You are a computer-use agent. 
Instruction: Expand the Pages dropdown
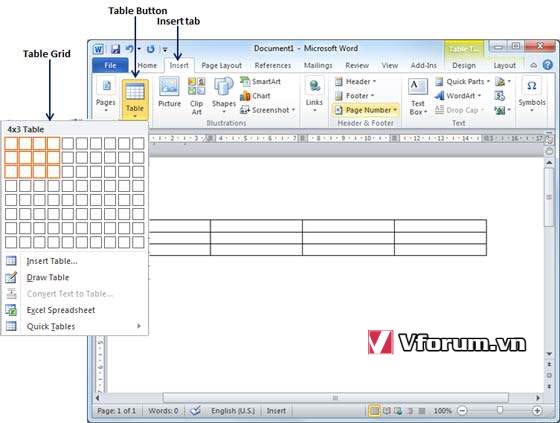(106, 94)
